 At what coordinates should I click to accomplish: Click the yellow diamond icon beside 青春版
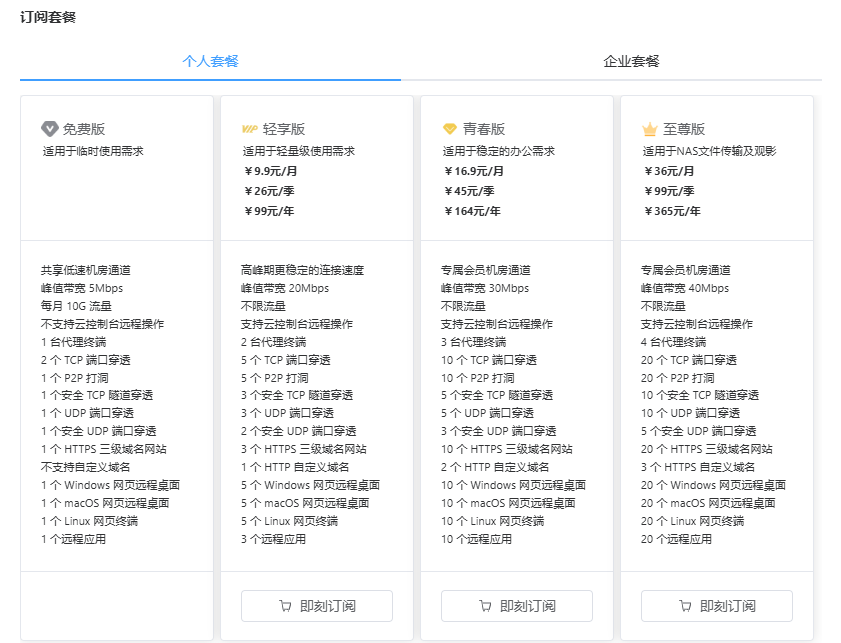click(449, 129)
